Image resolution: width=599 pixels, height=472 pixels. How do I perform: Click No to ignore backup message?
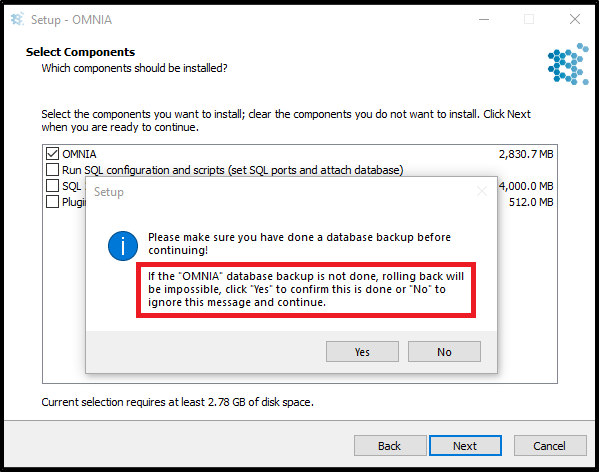pyautogui.click(x=444, y=352)
